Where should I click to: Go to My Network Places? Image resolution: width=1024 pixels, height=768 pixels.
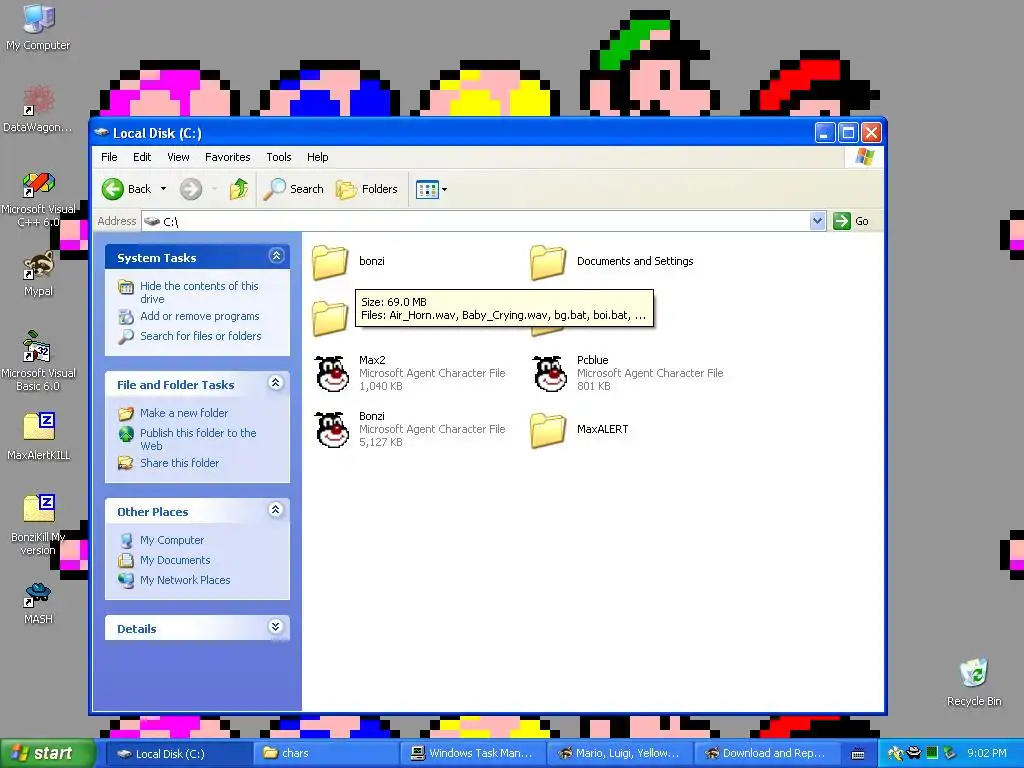pos(185,580)
